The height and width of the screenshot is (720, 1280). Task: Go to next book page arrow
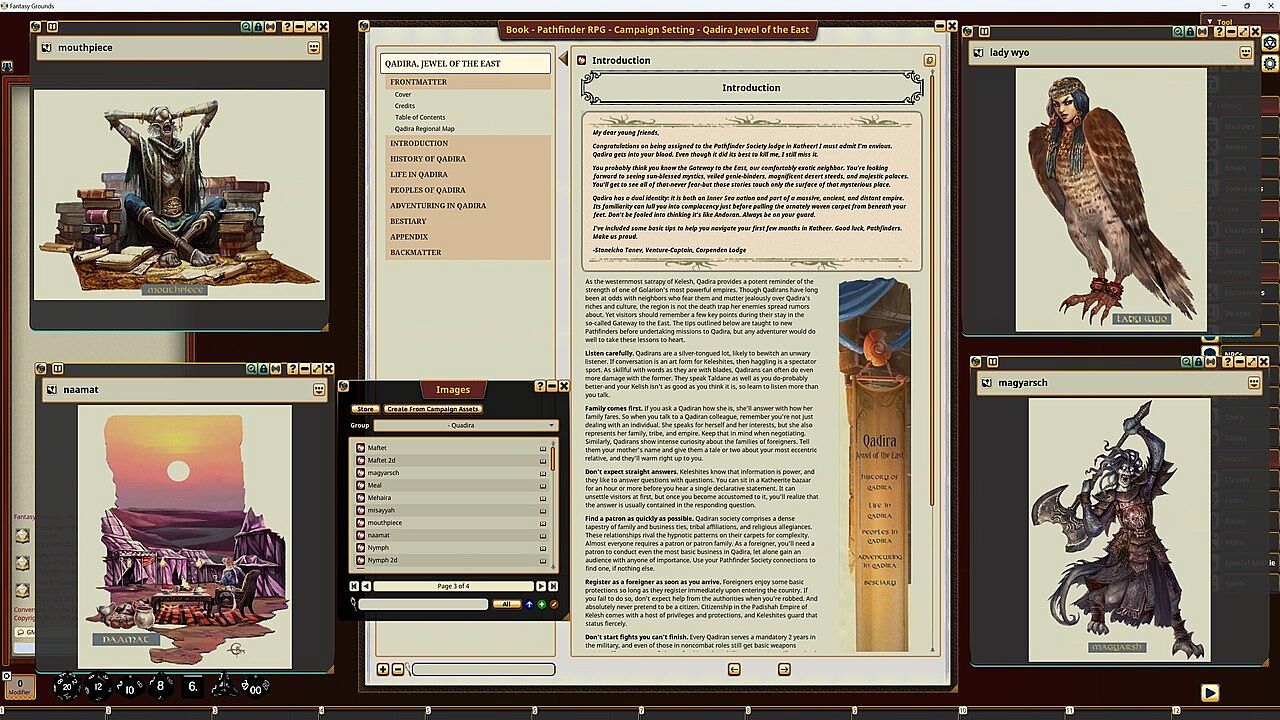[784, 669]
